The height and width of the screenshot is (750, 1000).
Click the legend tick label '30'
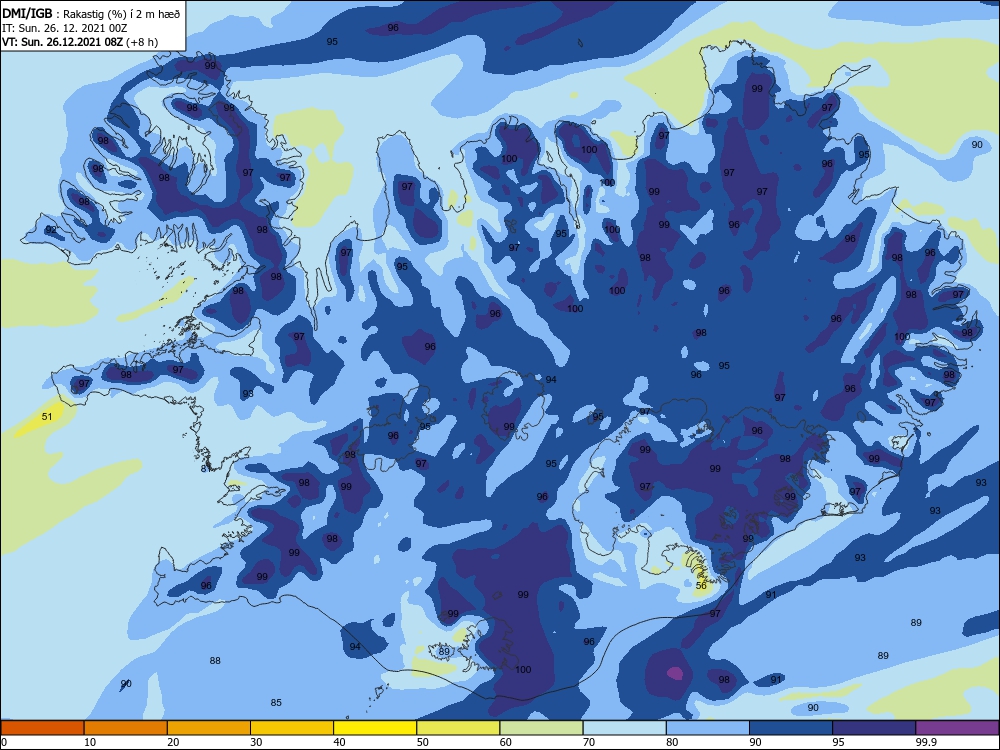pyautogui.click(x=256, y=742)
